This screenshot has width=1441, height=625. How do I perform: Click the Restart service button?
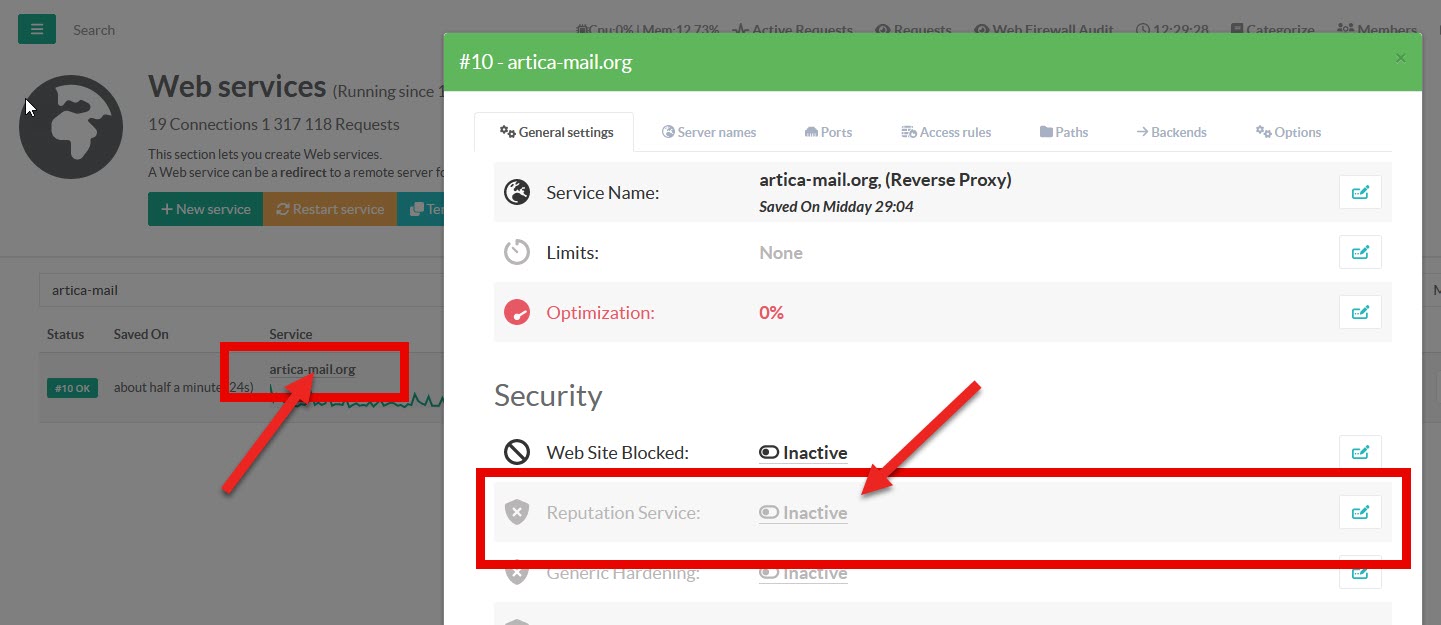[330, 209]
